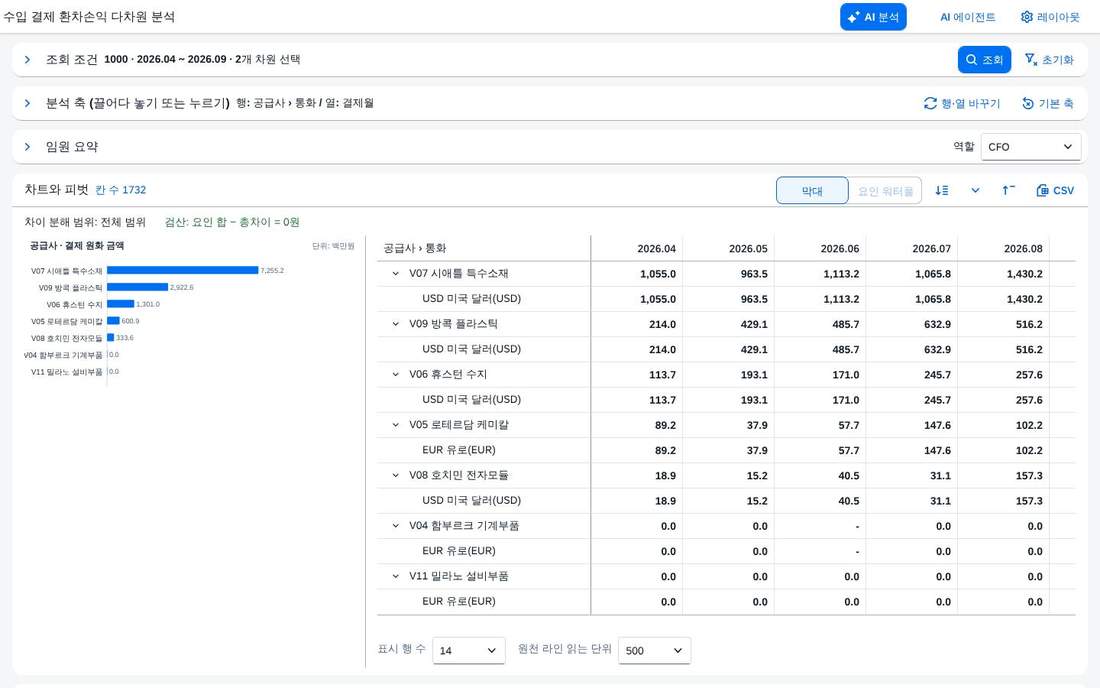Expand the 분석 축 section
The height and width of the screenshot is (688, 1100).
[27, 103]
